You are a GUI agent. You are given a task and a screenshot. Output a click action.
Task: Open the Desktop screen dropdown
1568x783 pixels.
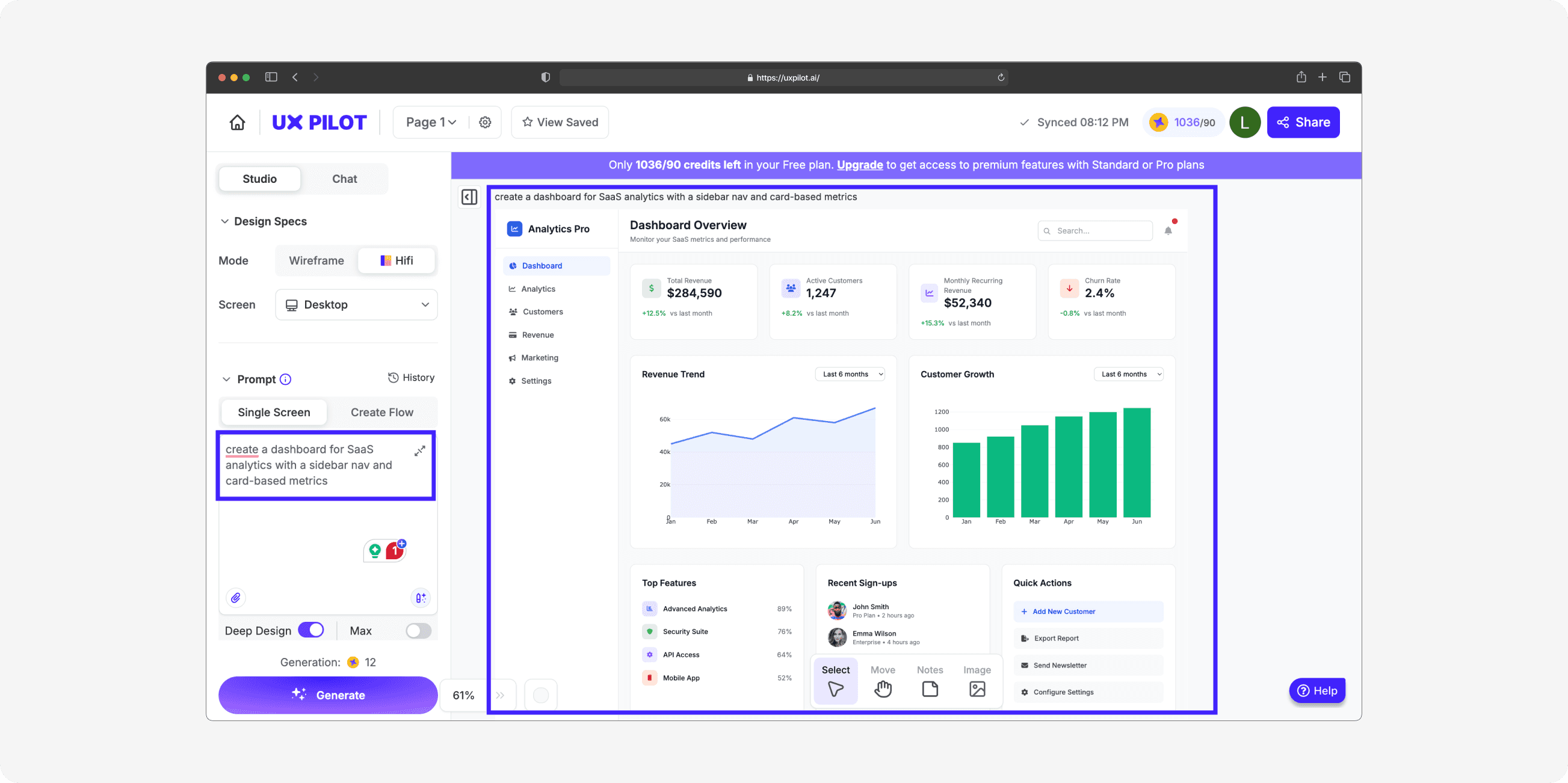pos(357,305)
